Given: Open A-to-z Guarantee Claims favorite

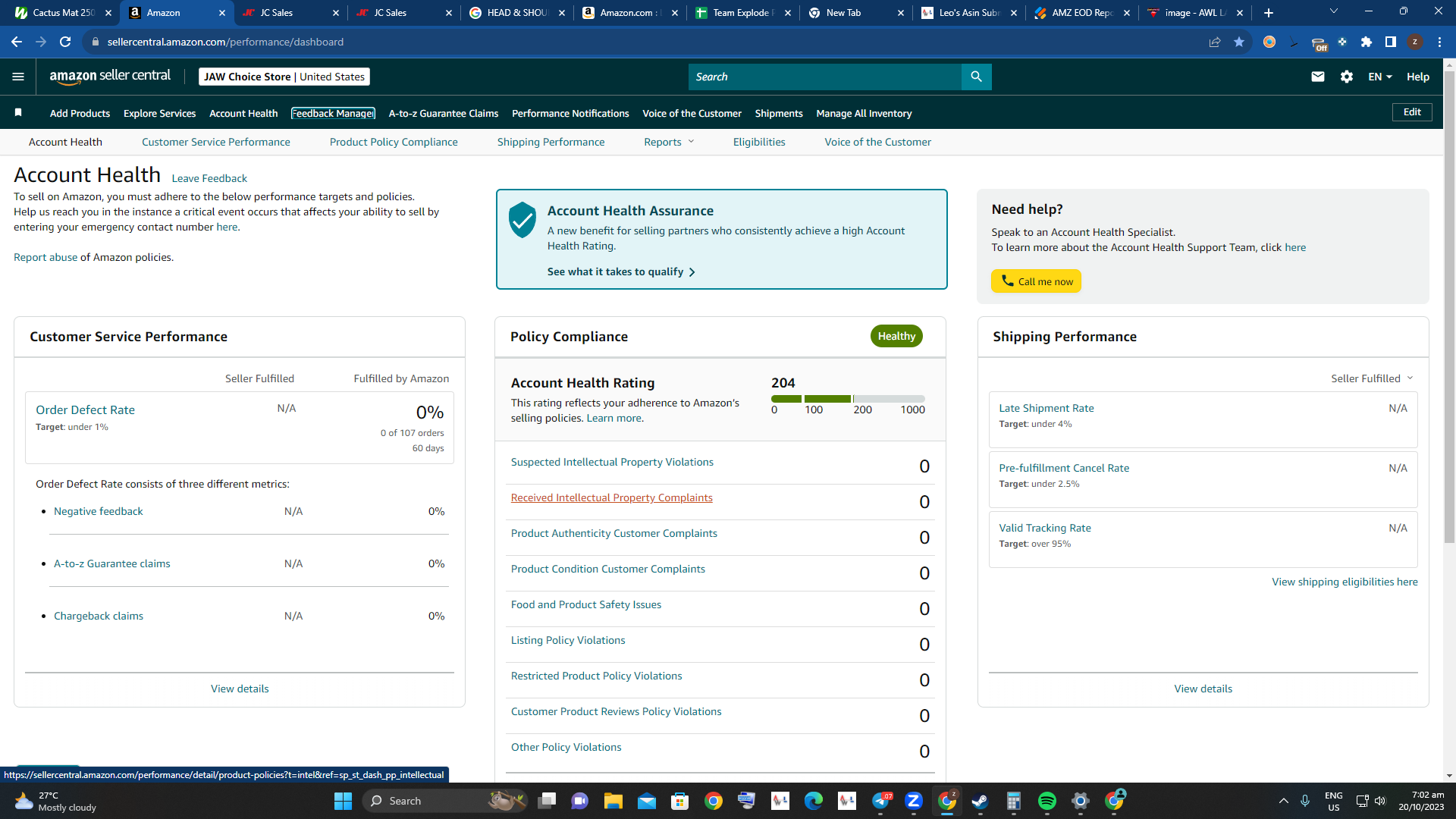Looking at the screenshot, I should pyautogui.click(x=444, y=113).
